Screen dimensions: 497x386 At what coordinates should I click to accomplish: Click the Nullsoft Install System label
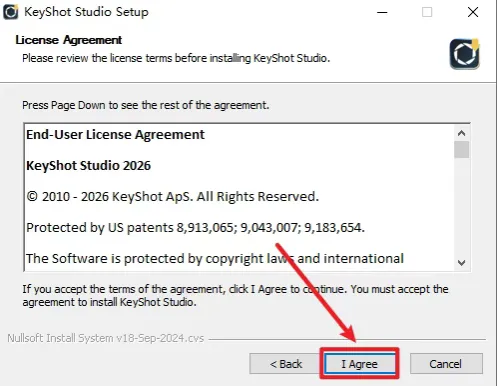pyautogui.click(x=106, y=338)
